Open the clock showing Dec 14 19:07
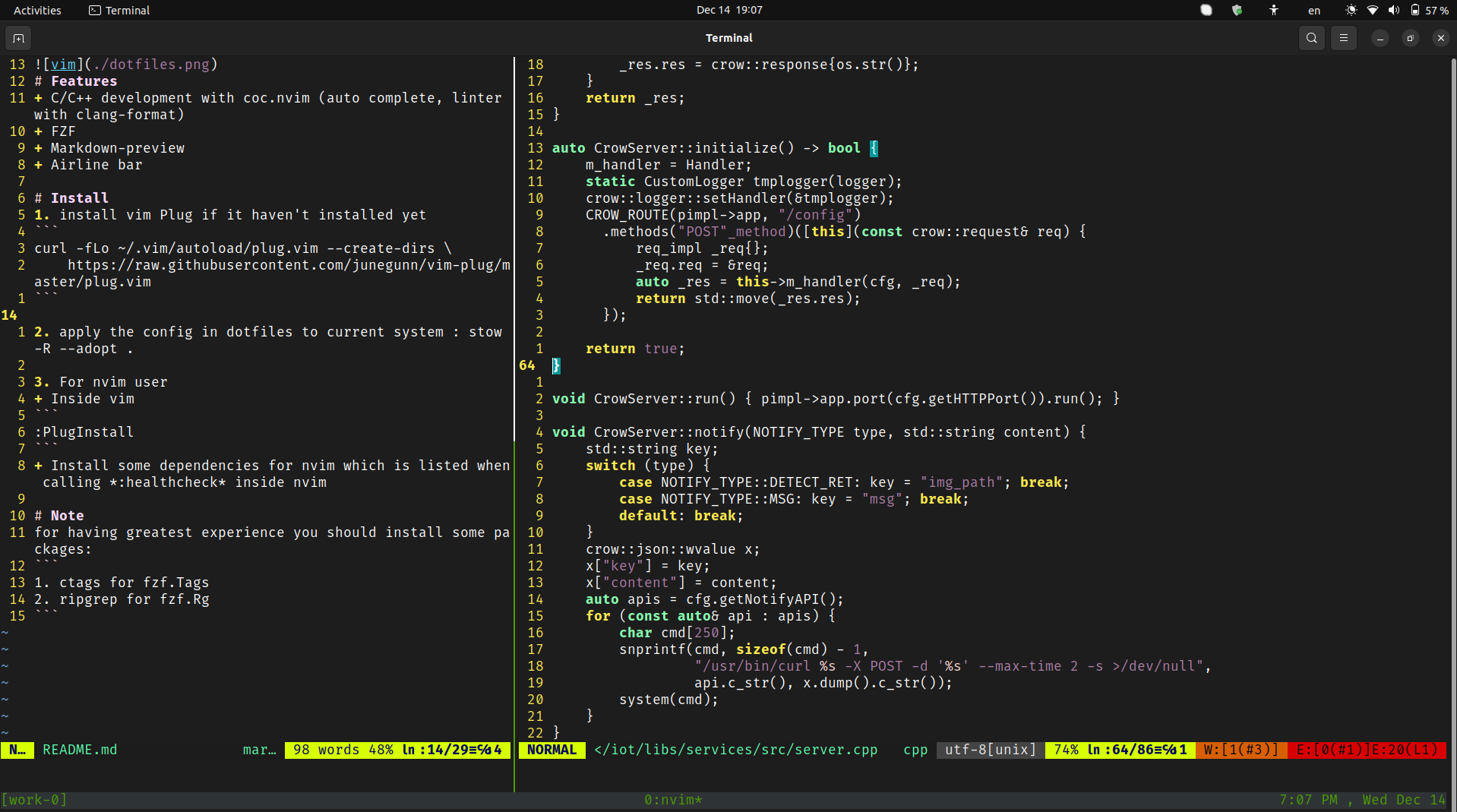 click(729, 10)
